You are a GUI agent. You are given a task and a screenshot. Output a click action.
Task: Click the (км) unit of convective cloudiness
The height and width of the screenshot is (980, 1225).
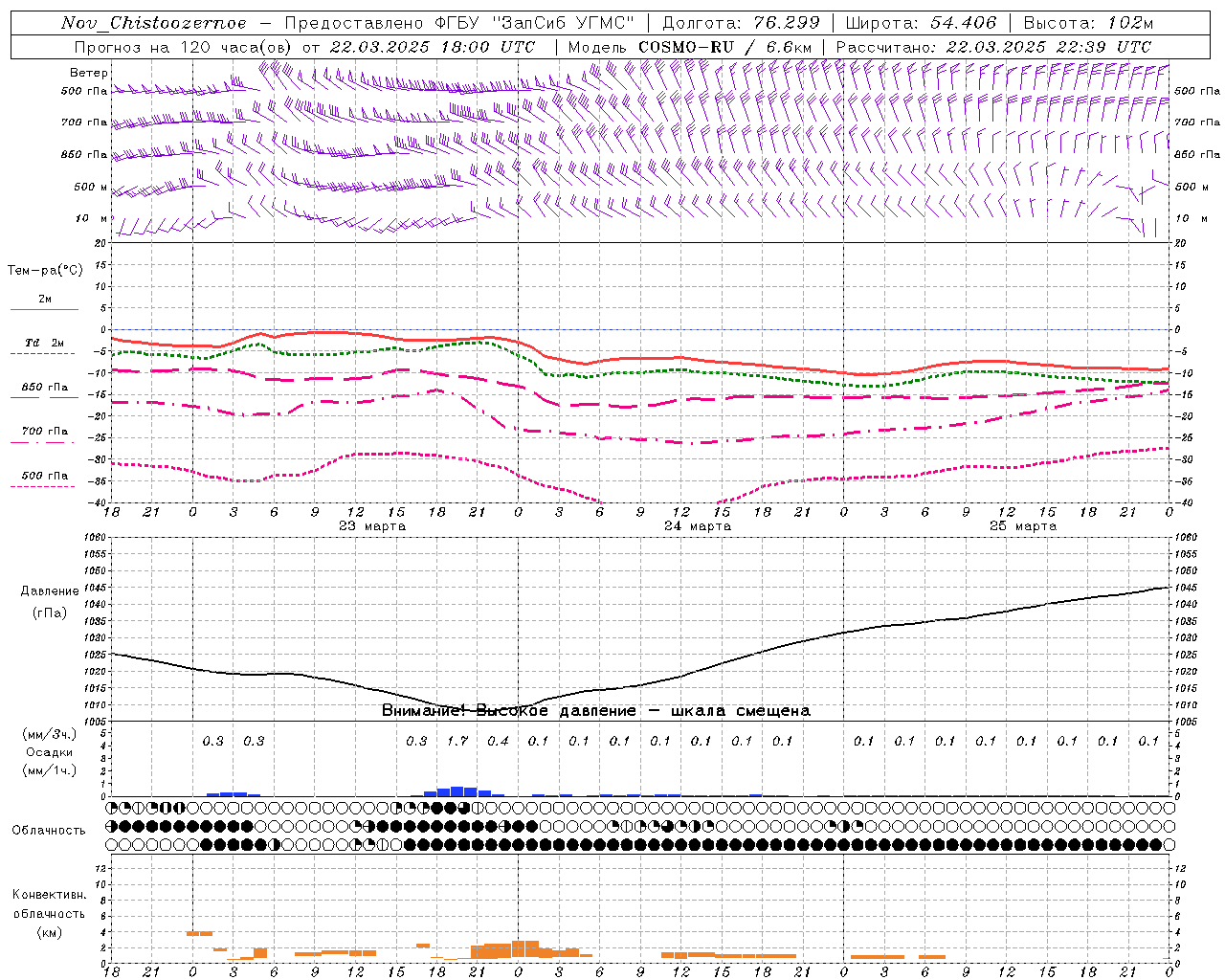[x=49, y=931]
